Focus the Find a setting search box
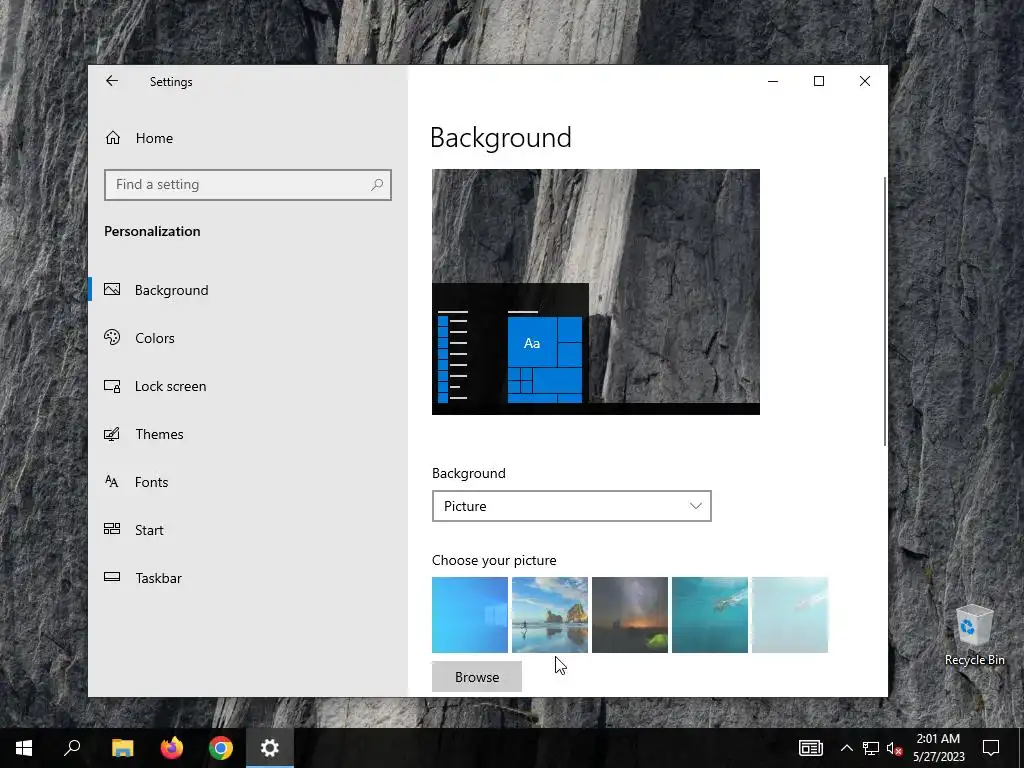The width and height of the screenshot is (1024, 768). (248, 185)
